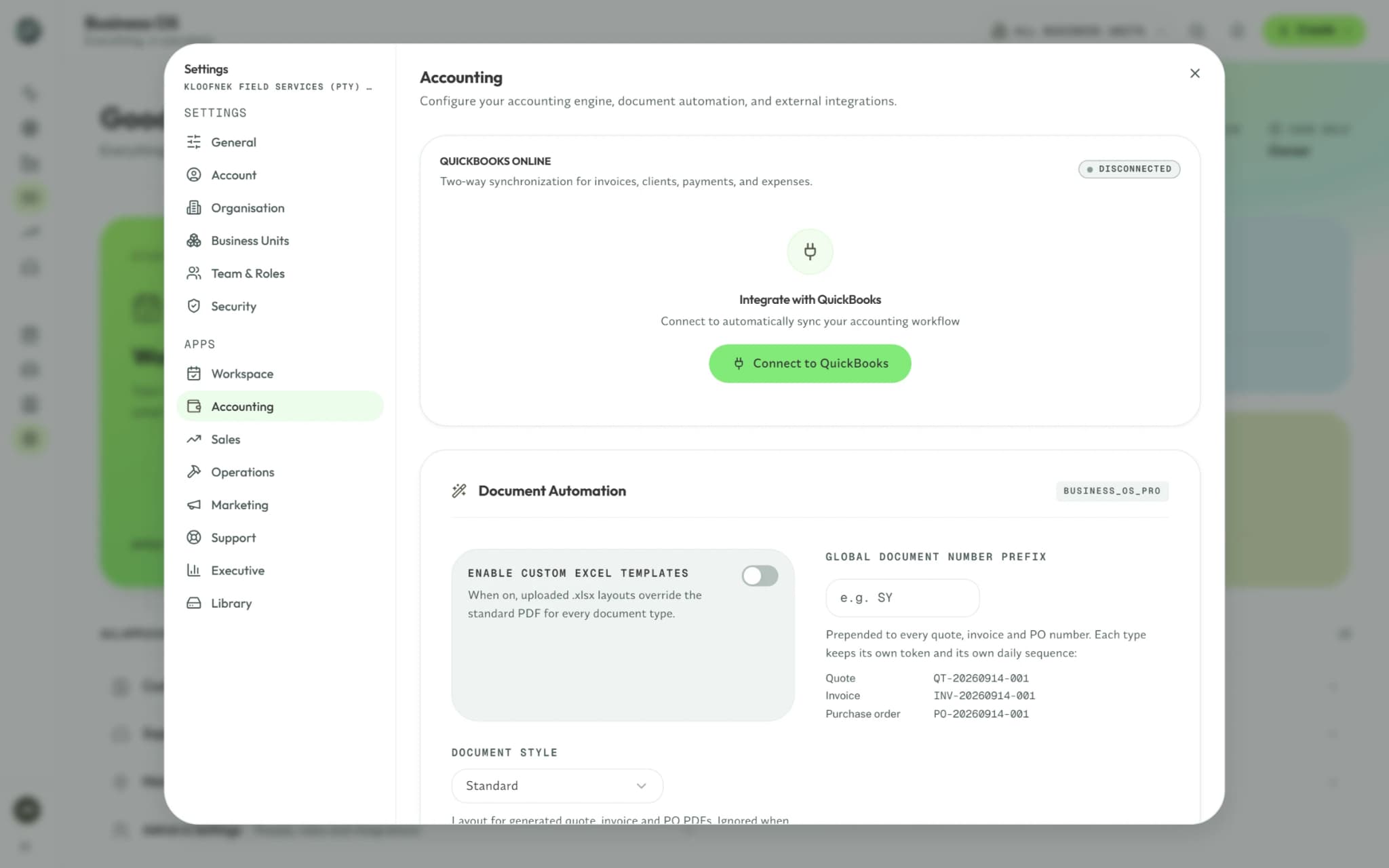The height and width of the screenshot is (868, 1389).
Task: Click the example invoice number INV-20260914-001
Action: 984,696
